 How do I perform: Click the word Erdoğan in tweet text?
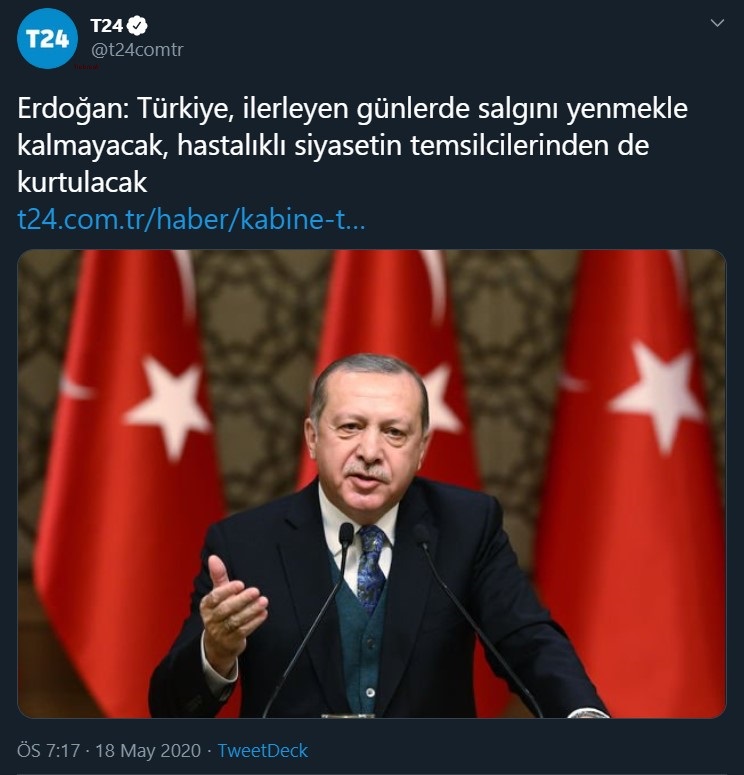(x=73, y=109)
